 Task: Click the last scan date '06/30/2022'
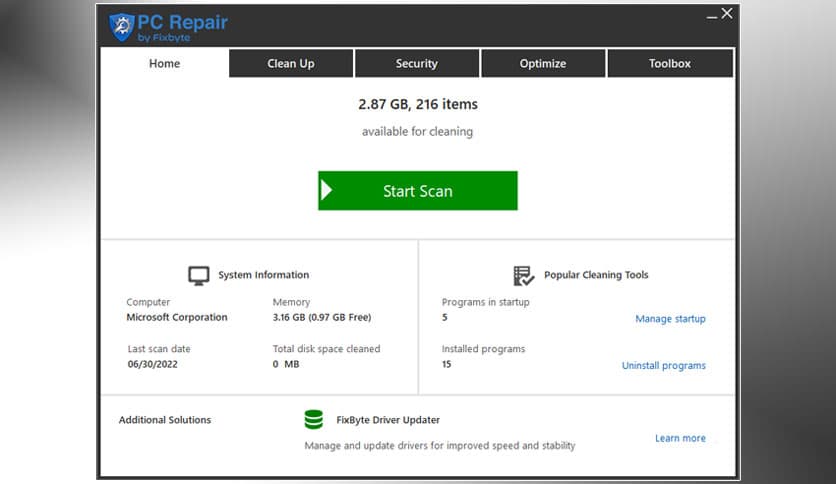point(152,364)
